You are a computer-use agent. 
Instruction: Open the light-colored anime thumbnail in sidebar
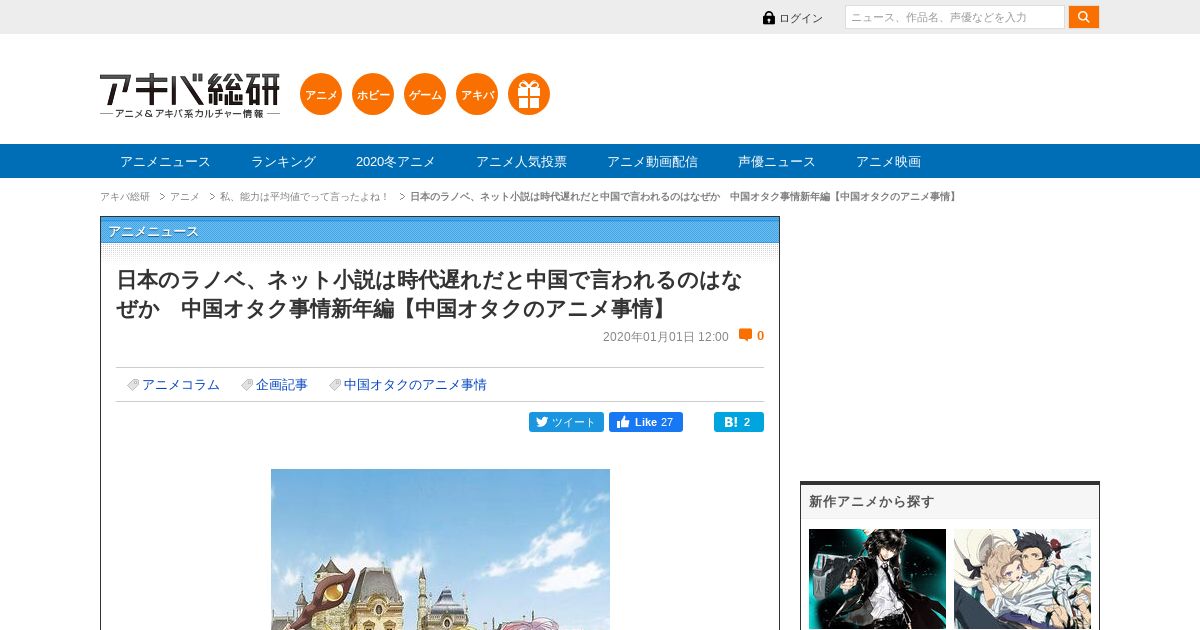(1022, 579)
